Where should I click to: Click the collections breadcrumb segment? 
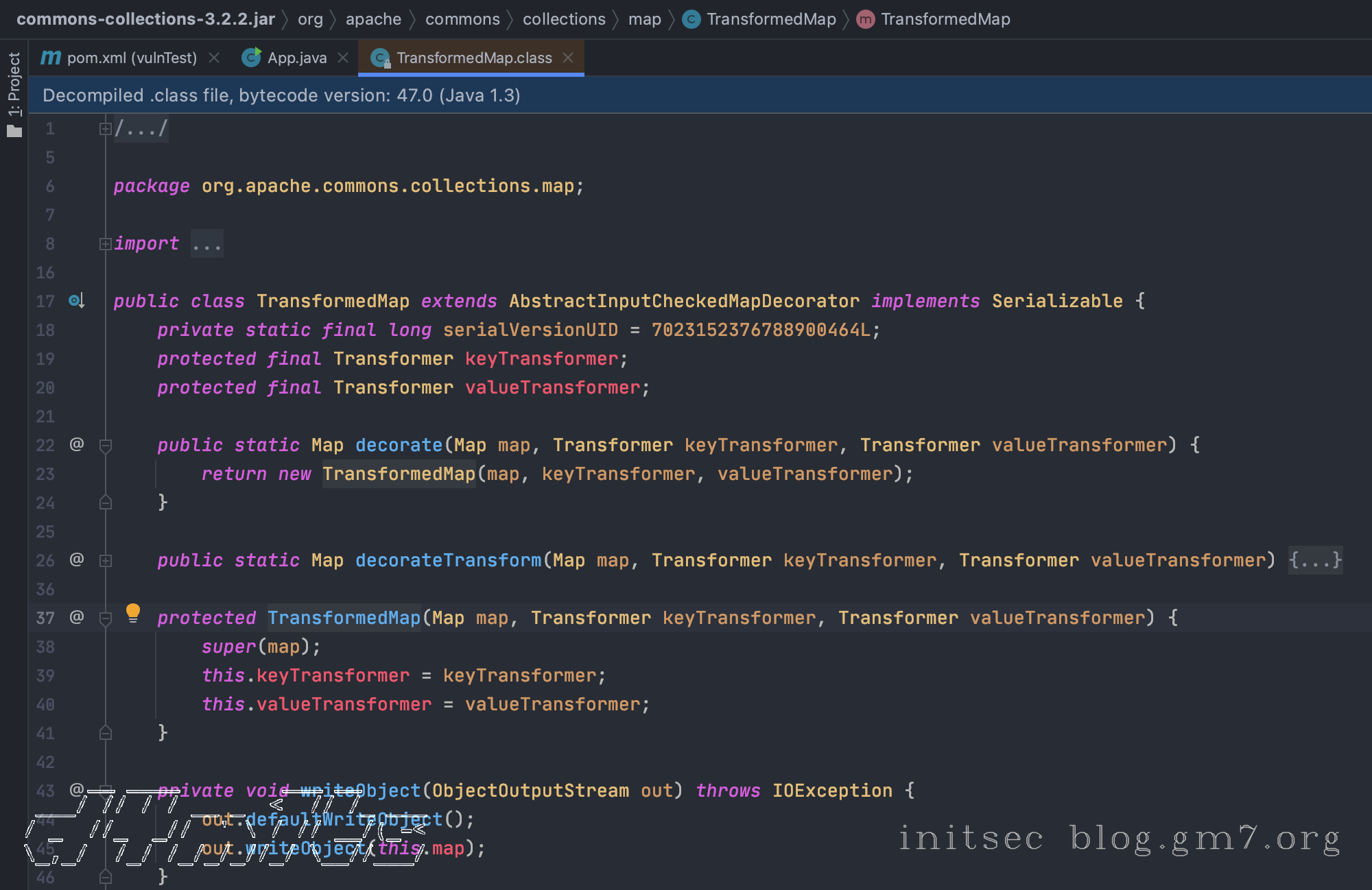coord(564,19)
